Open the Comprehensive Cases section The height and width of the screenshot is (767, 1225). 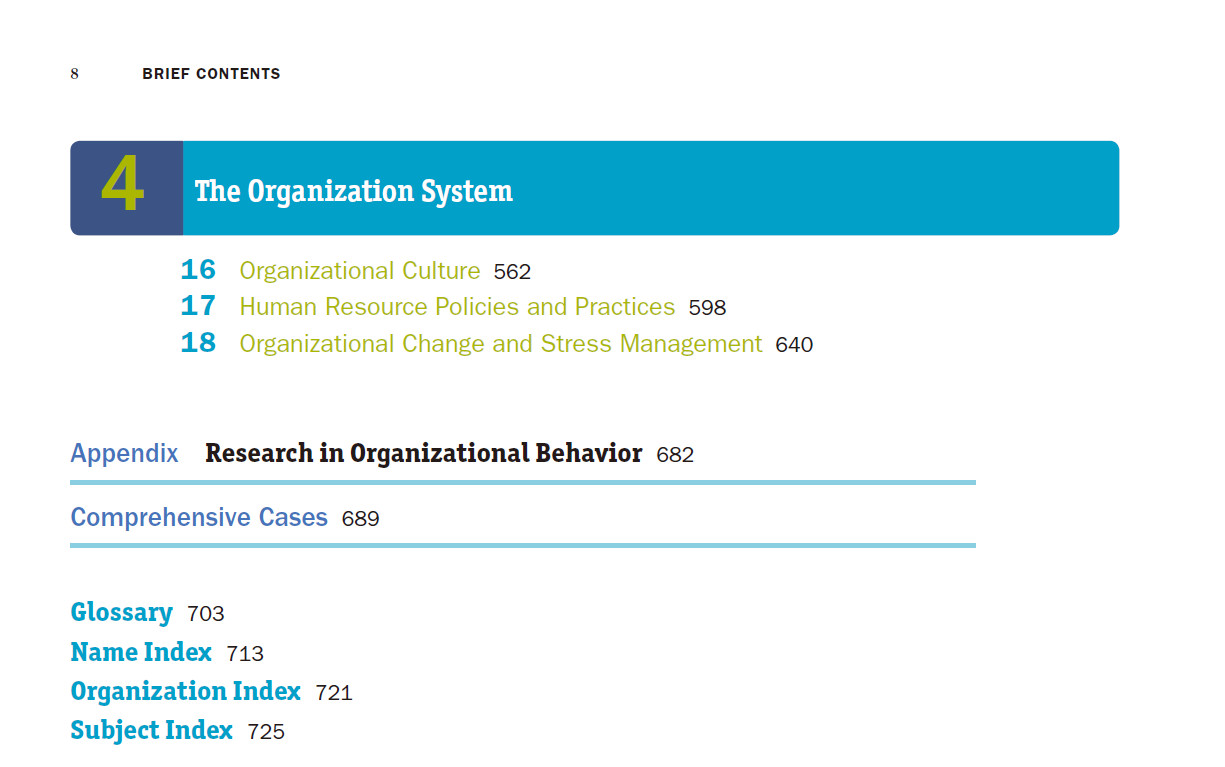[x=199, y=517]
